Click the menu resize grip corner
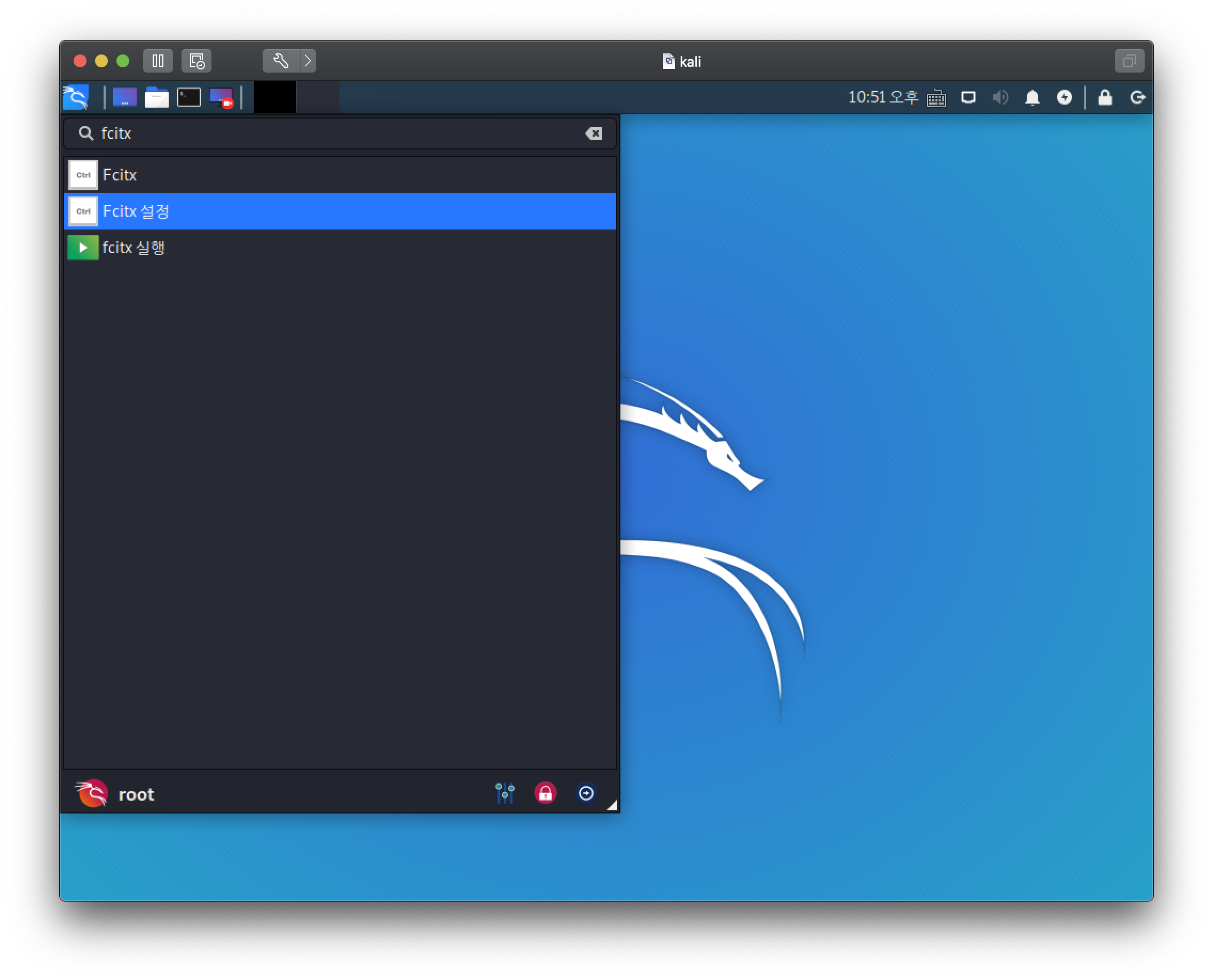1213x980 pixels. tap(613, 806)
